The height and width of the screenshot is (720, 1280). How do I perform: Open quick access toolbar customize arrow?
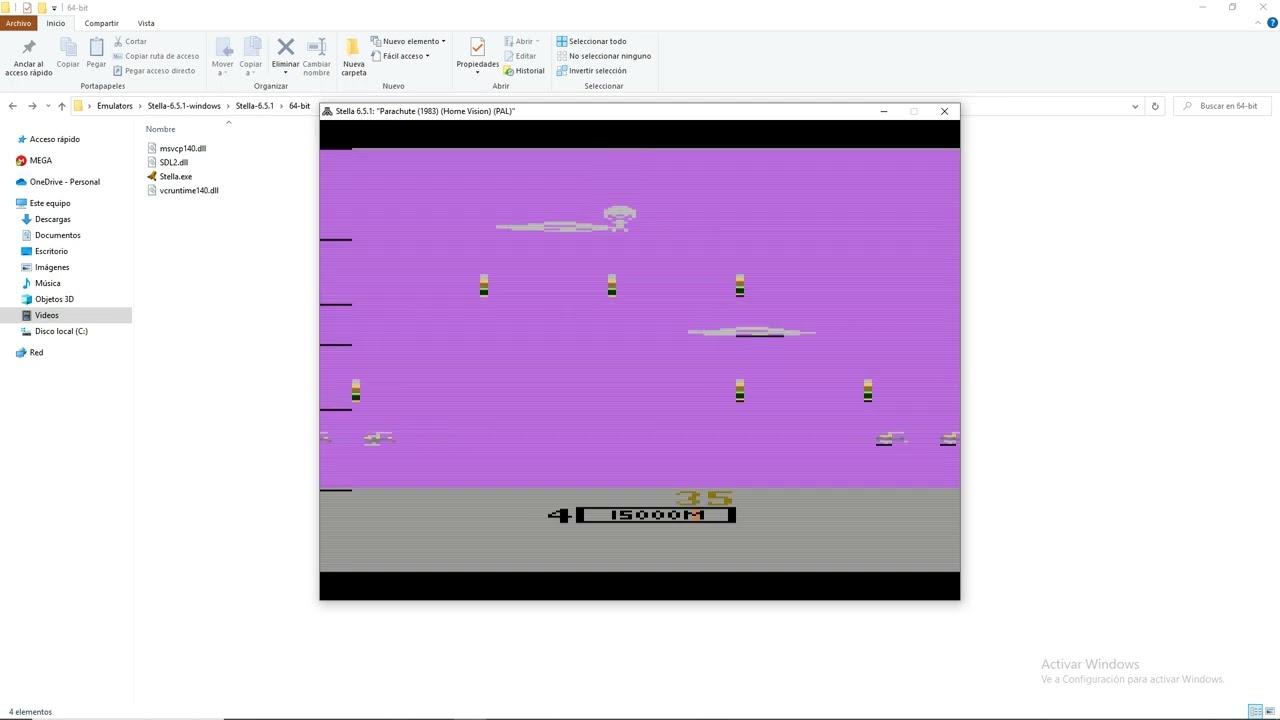point(54,8)
